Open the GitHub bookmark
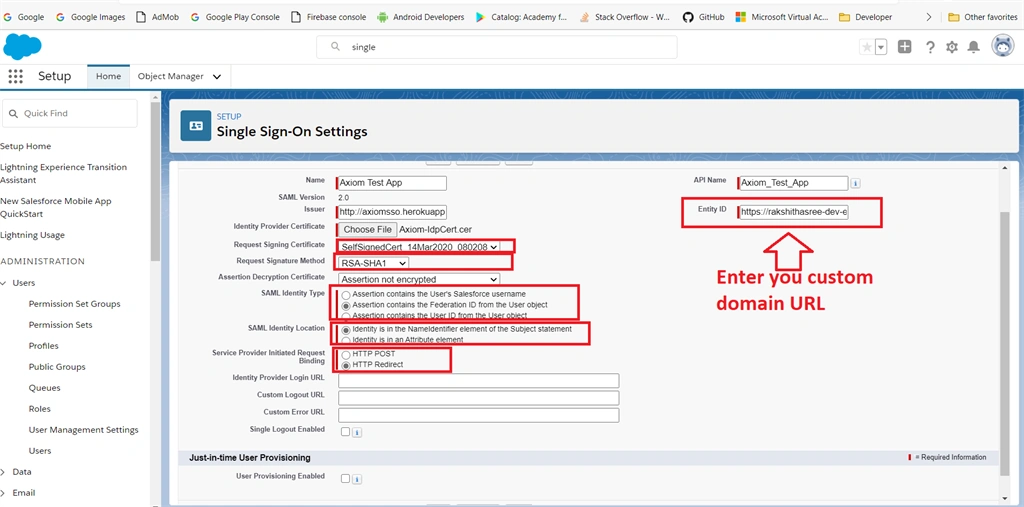Image resolution: width=1024 pixels, height=507 pixels. 703,17
